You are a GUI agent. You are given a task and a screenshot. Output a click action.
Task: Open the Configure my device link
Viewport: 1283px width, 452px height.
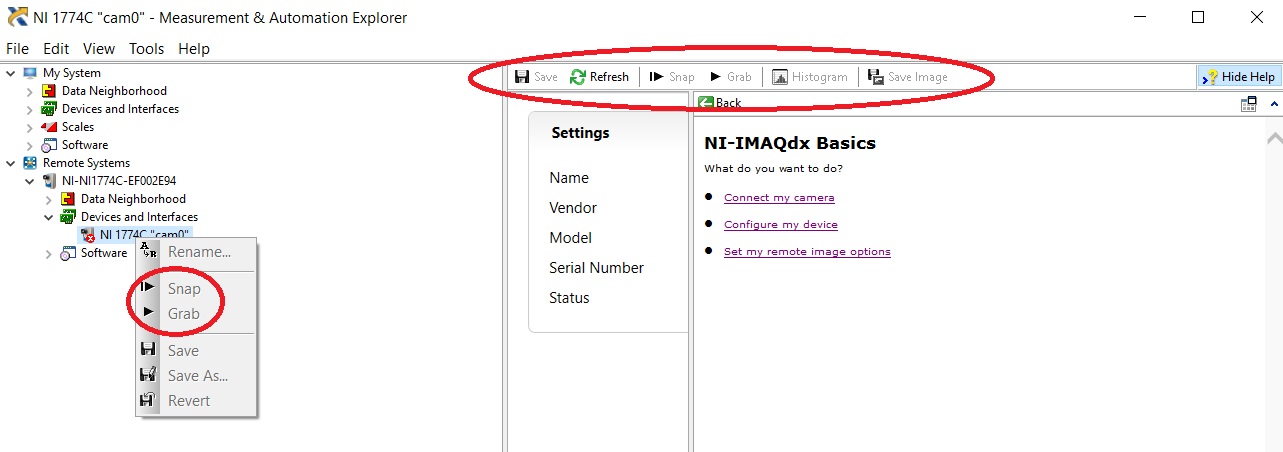pyautogui.click(x=781, y=224)
